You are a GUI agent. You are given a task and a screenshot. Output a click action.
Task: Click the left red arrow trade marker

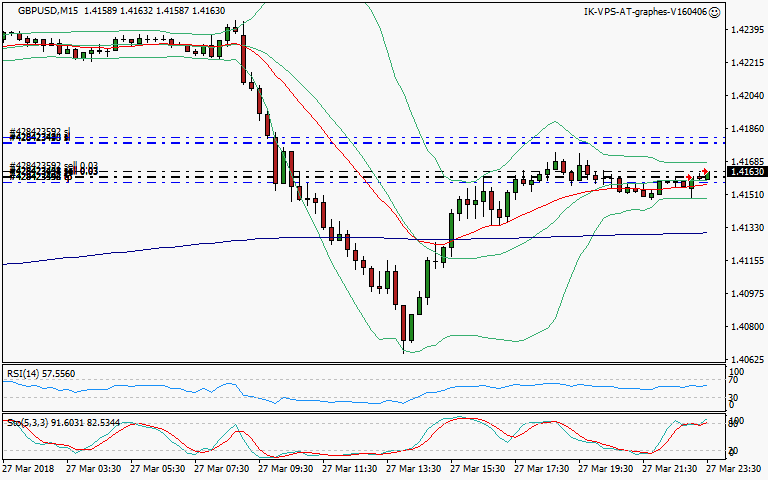click(689, 177)
